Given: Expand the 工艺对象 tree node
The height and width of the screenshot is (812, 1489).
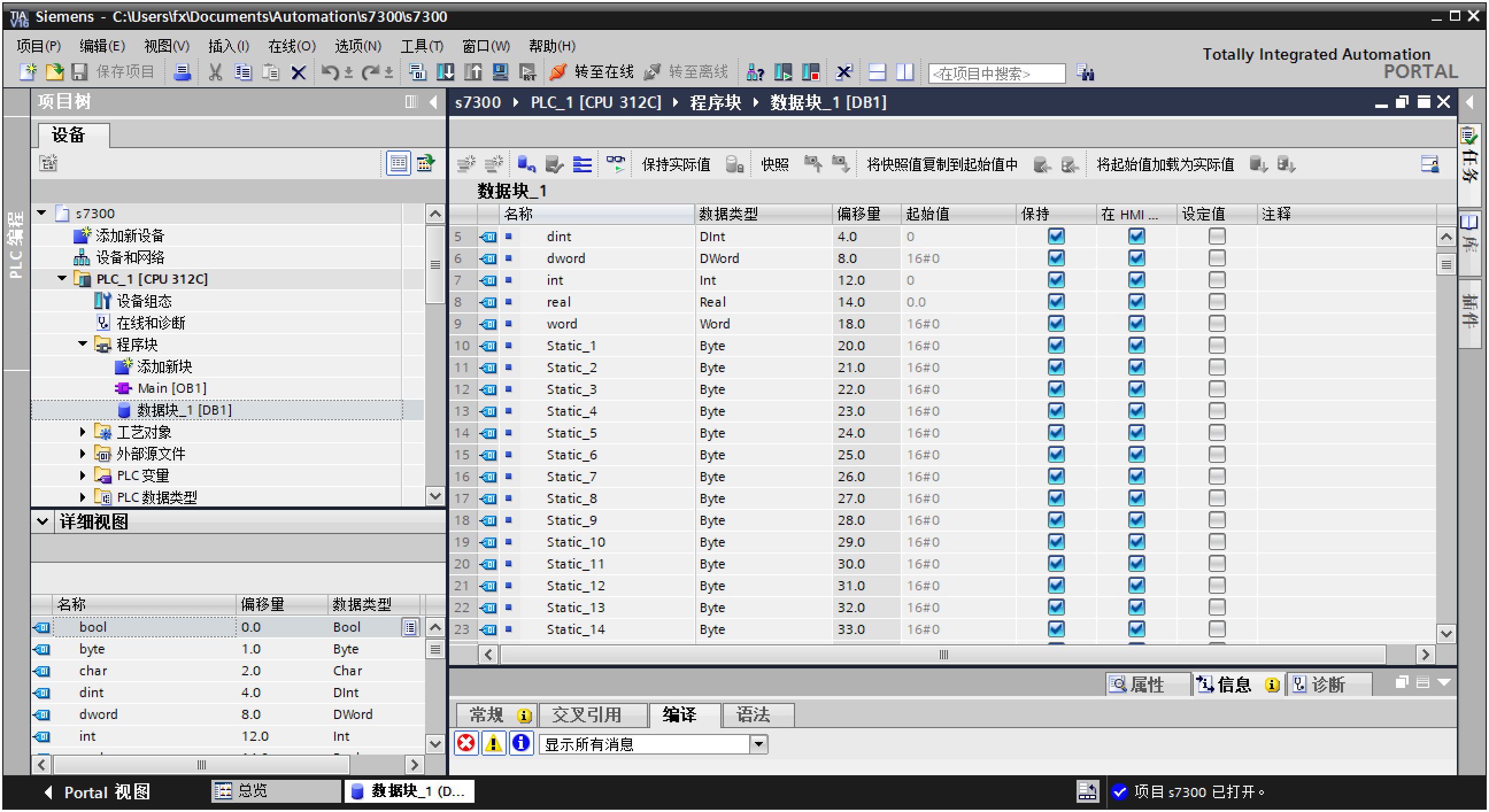Looking at the screenshot, I should coord(83,432).
